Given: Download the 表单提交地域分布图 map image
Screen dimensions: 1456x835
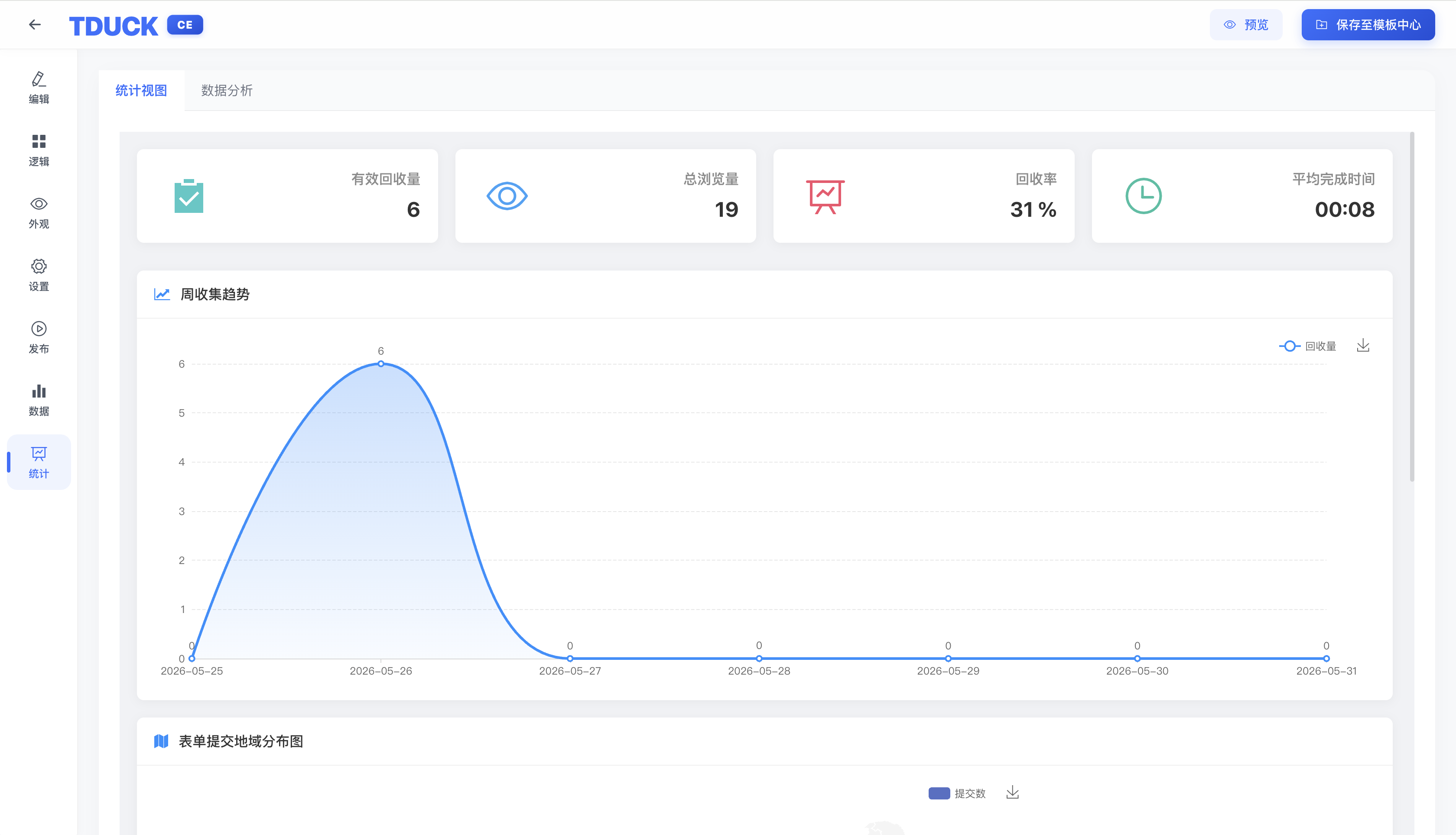Looking at the screenshot, I should point(1013,793).
